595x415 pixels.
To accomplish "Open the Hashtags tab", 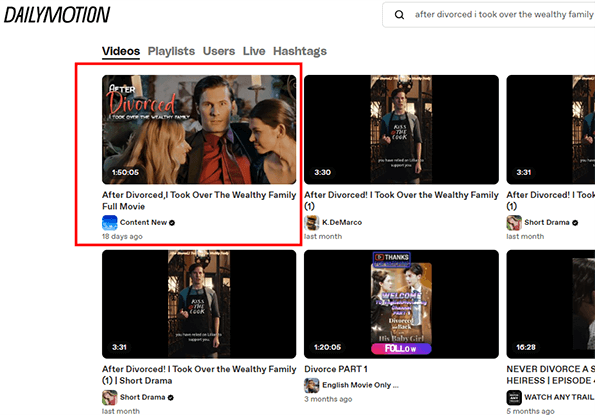I will 300,51.
